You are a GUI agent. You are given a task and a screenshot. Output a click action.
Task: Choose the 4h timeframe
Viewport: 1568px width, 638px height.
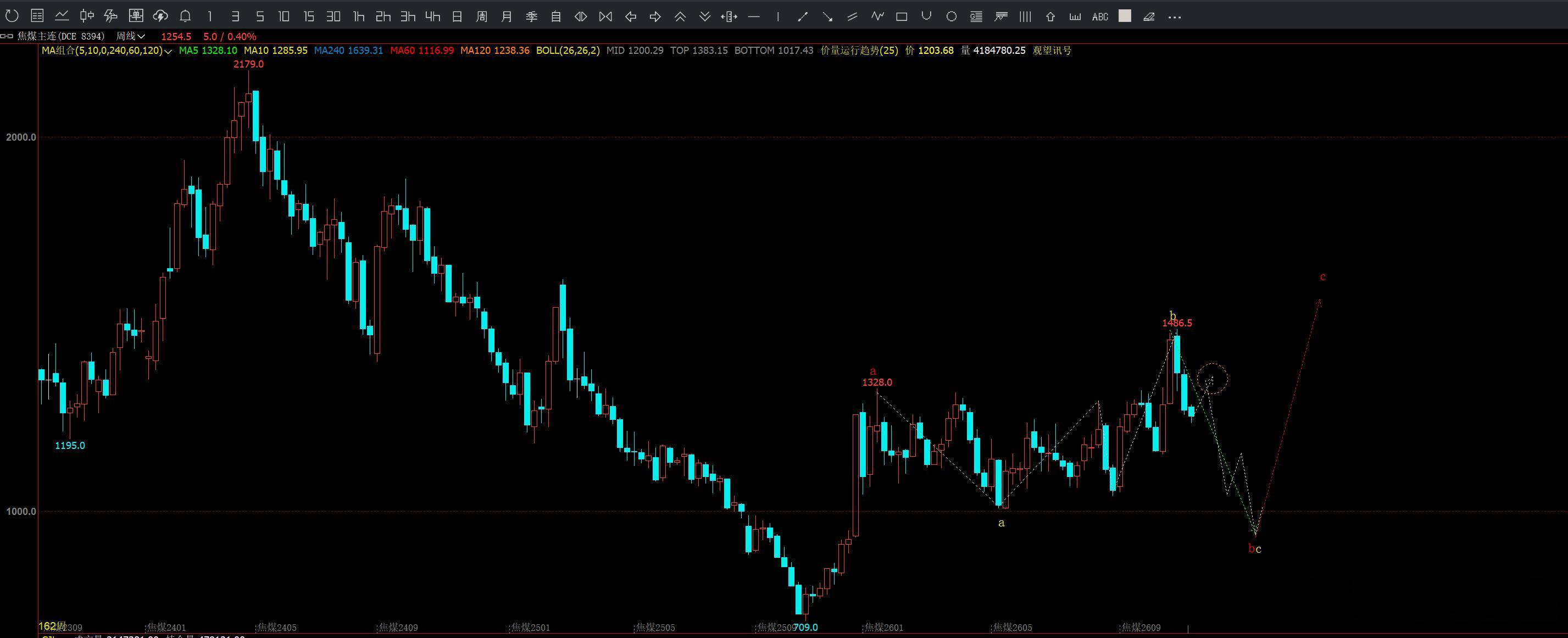[432, 16]
